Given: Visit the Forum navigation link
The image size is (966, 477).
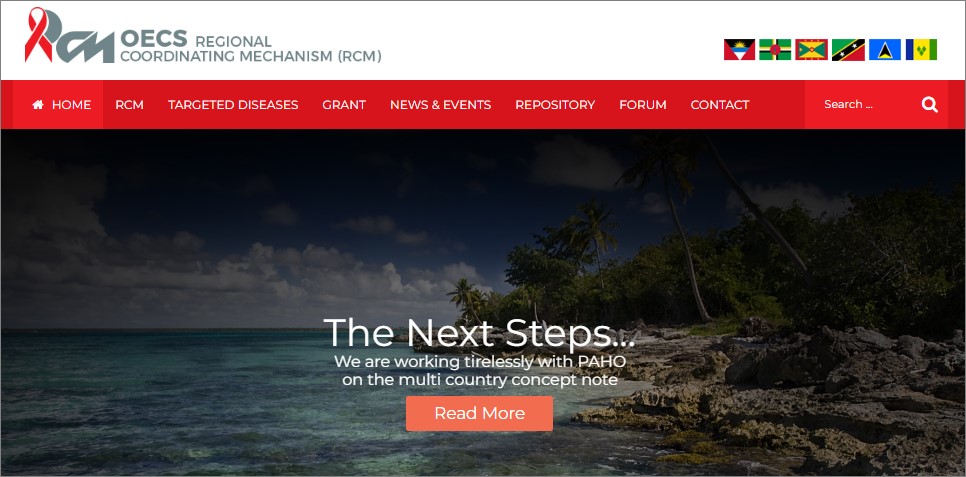Looking at the screenshot, I should (x=643, y=105).
